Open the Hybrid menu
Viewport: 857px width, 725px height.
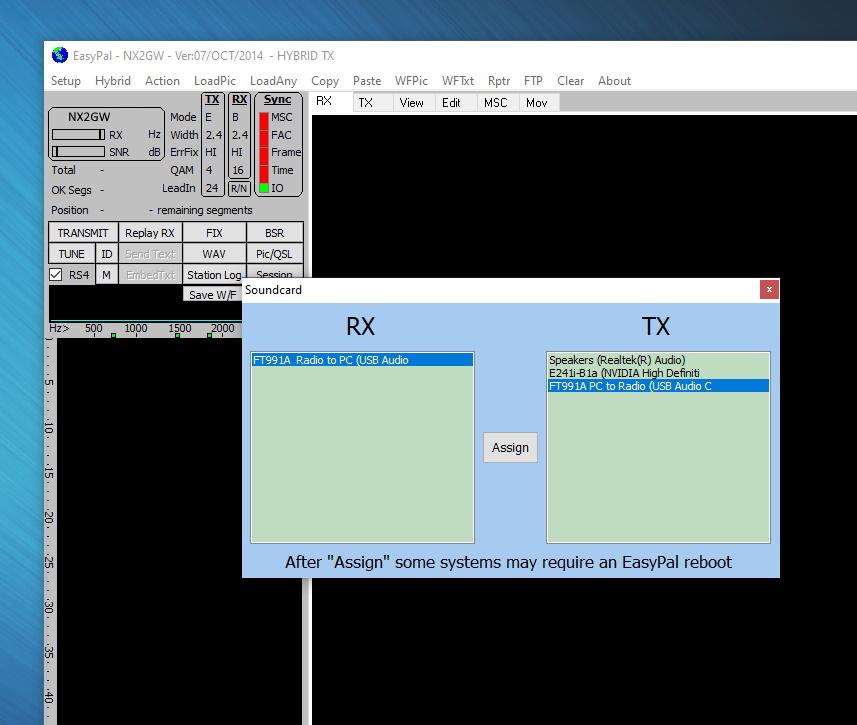pyautogui.click(x=113, y=81)
